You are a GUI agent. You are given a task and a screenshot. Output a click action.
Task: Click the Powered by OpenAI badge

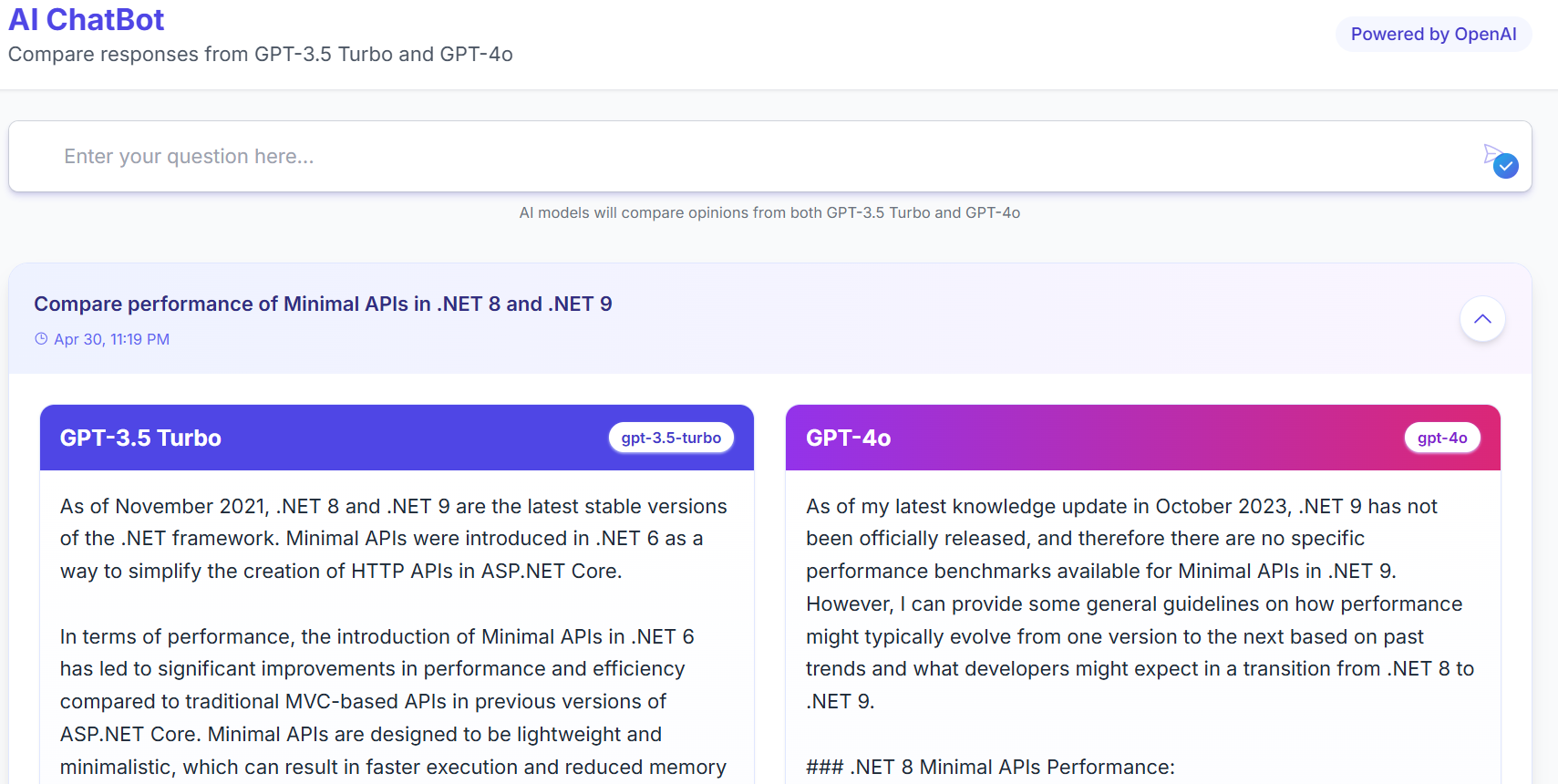(1433, 35)
